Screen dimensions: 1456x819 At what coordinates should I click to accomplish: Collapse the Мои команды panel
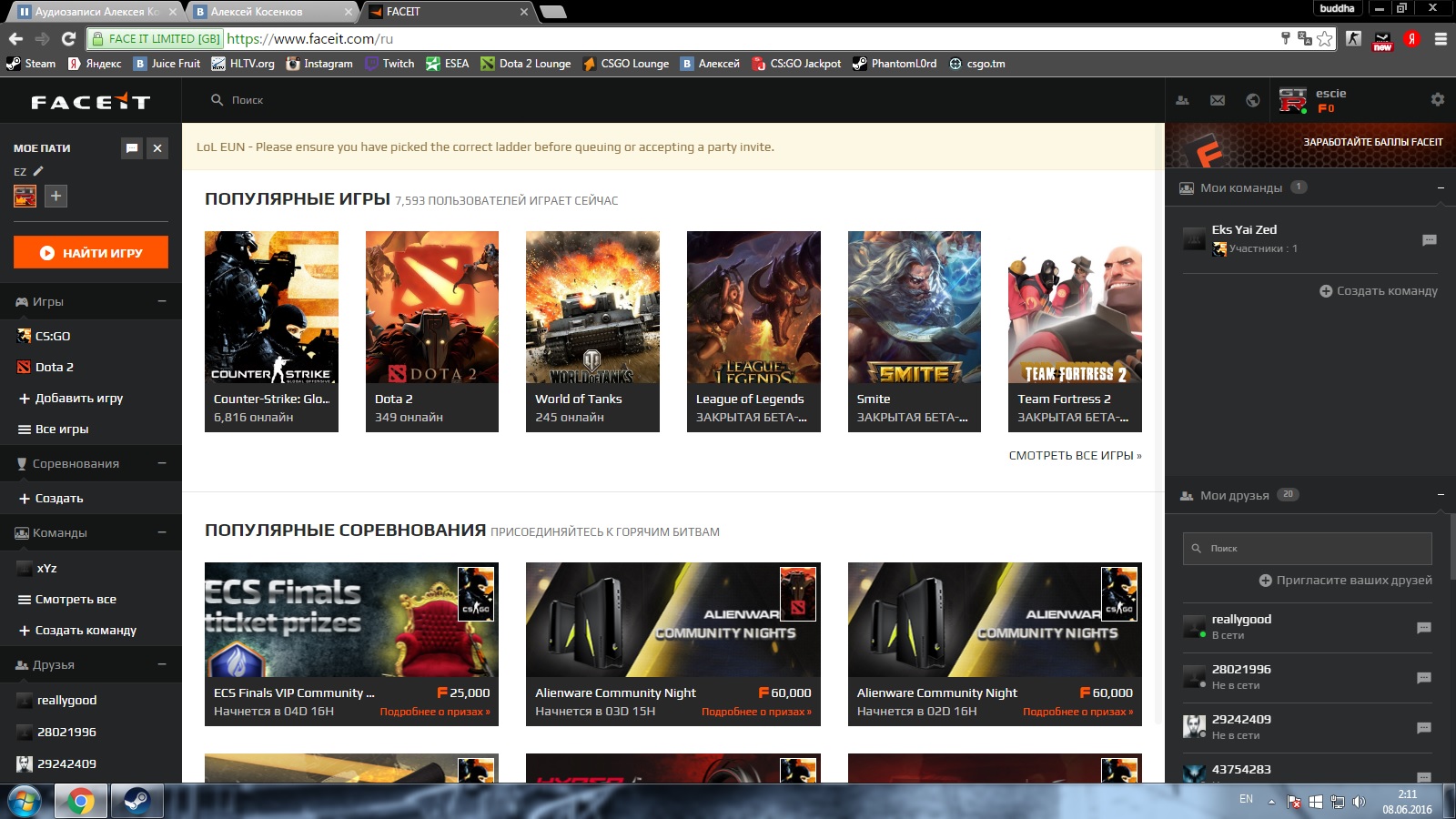click(x=1441, y=187)
